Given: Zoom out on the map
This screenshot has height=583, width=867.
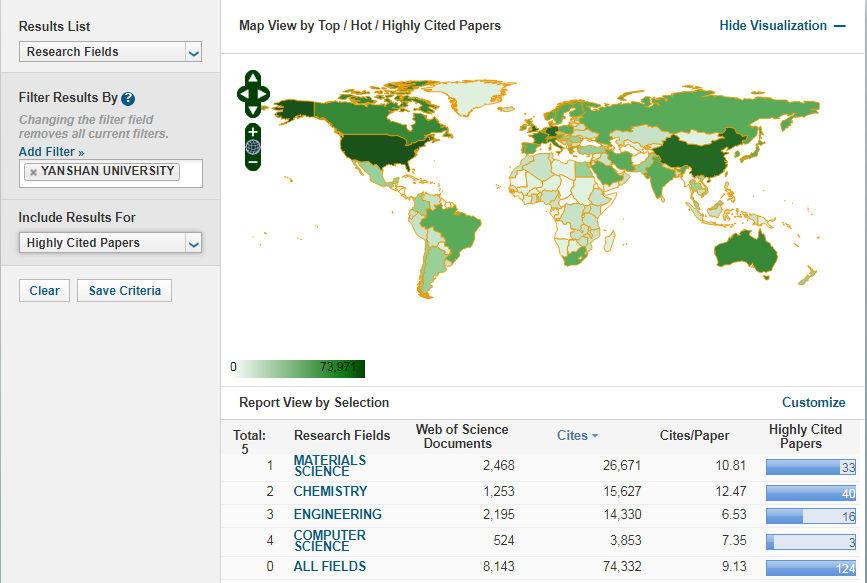Looking at the screenshot, I should click(x=253, y=161).
